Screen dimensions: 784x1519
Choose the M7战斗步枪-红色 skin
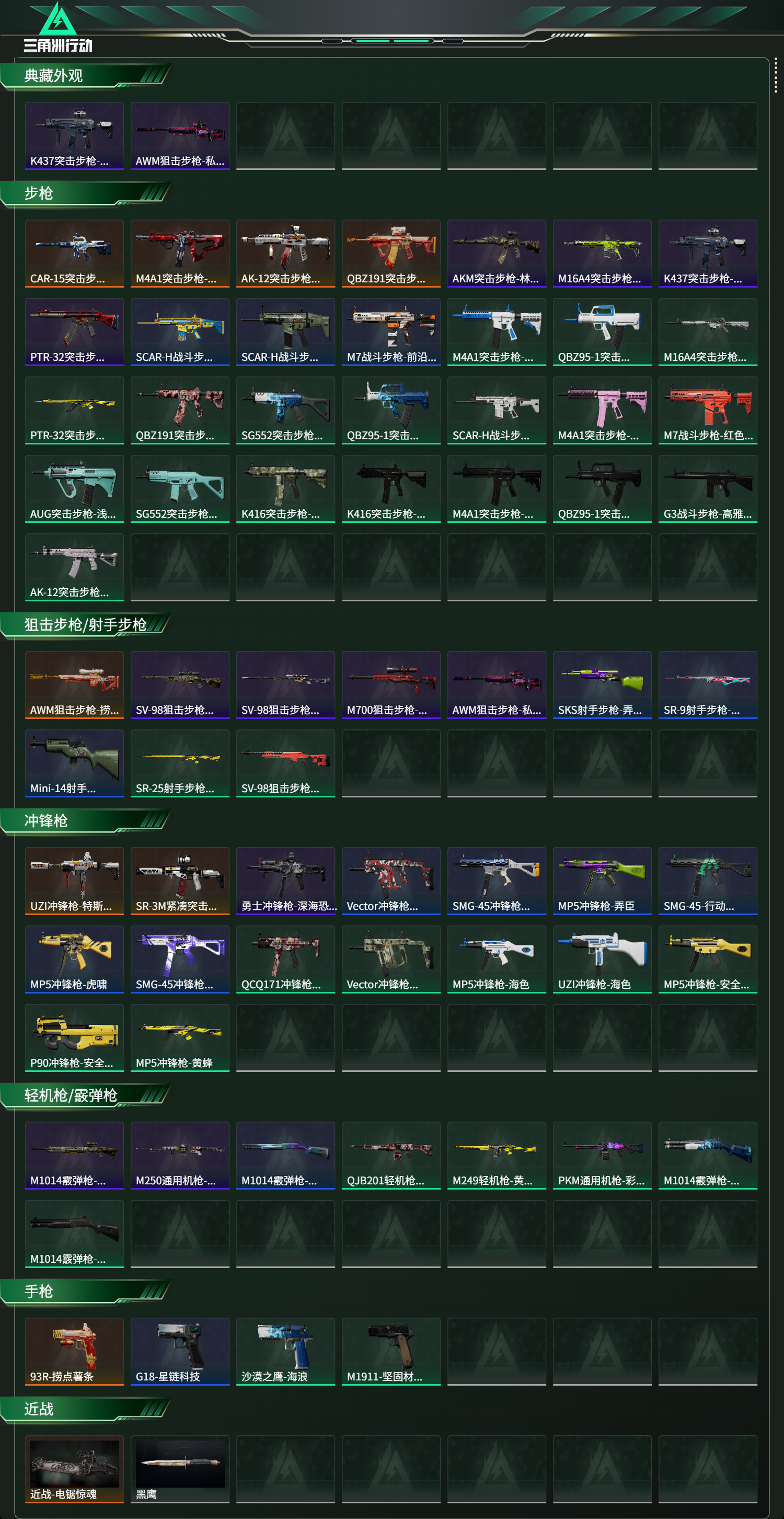(x=707, y=410)
